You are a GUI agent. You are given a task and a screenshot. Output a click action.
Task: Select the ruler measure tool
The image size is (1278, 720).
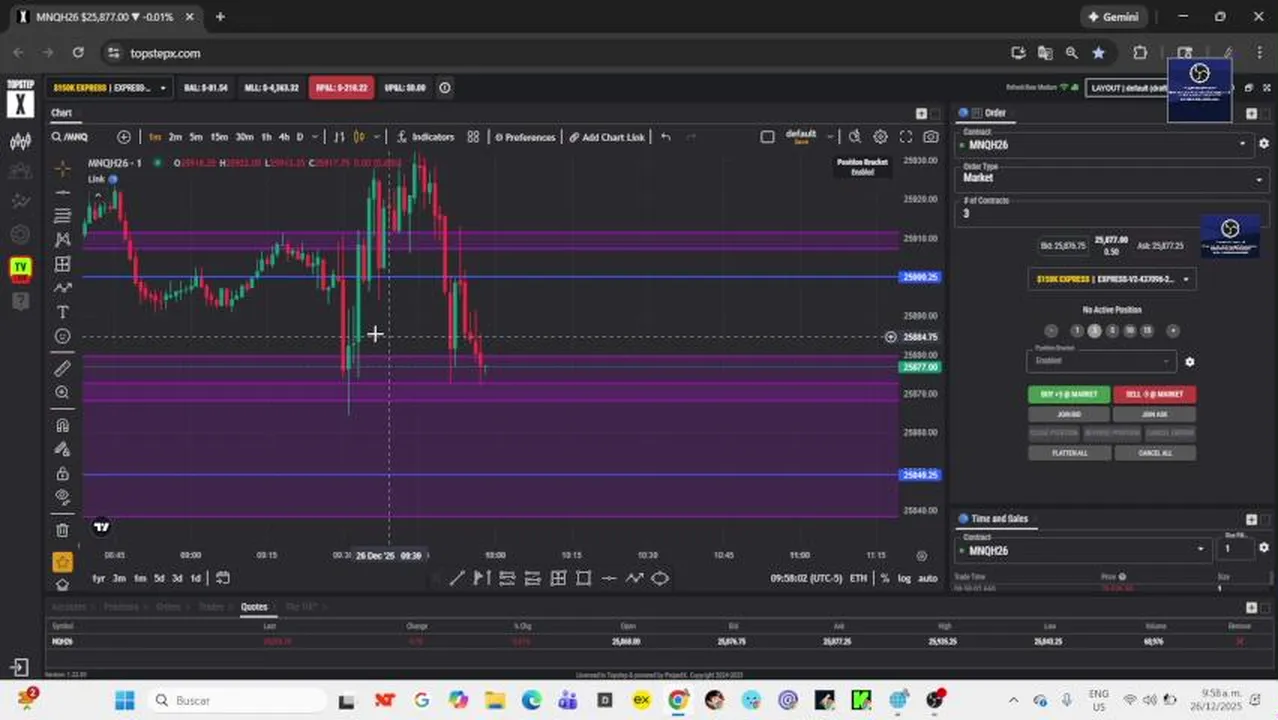tap(62, 369)
